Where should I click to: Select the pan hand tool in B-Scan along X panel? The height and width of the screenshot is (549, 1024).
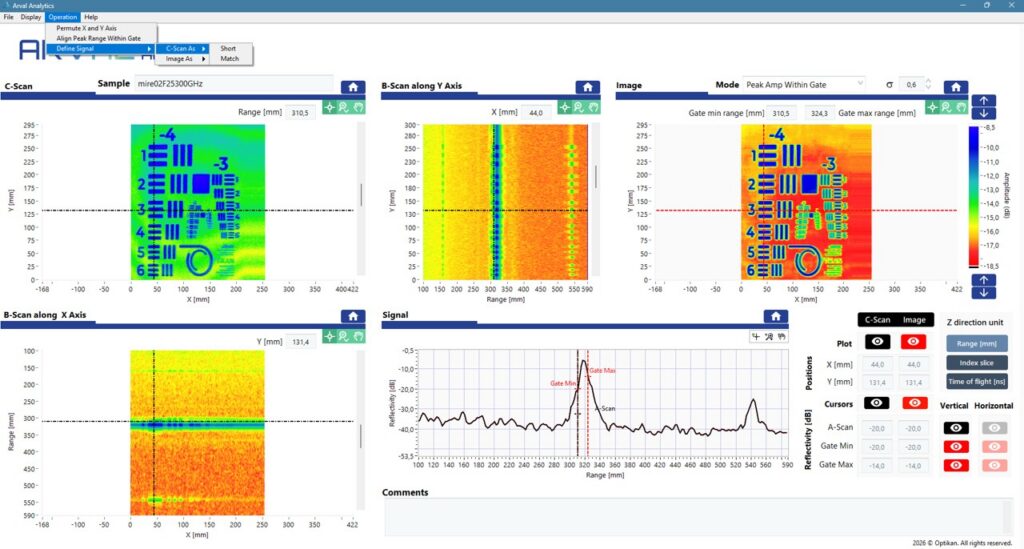[x=358, y=337]
